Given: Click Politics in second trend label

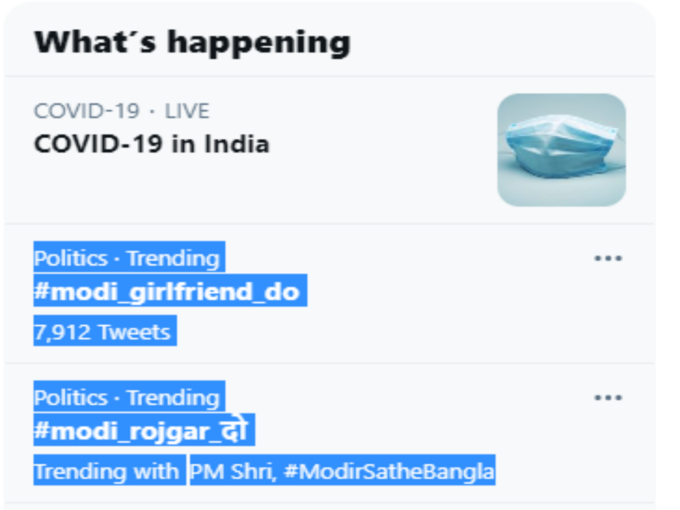Looking at the screenshot, I should pos(71,398).
